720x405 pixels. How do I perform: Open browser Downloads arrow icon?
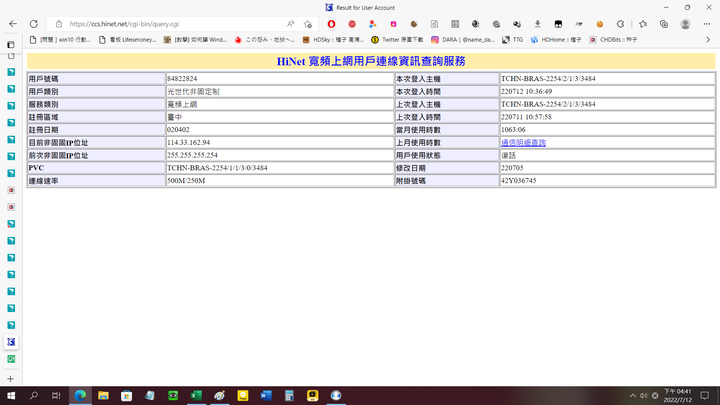click(537, 24)
